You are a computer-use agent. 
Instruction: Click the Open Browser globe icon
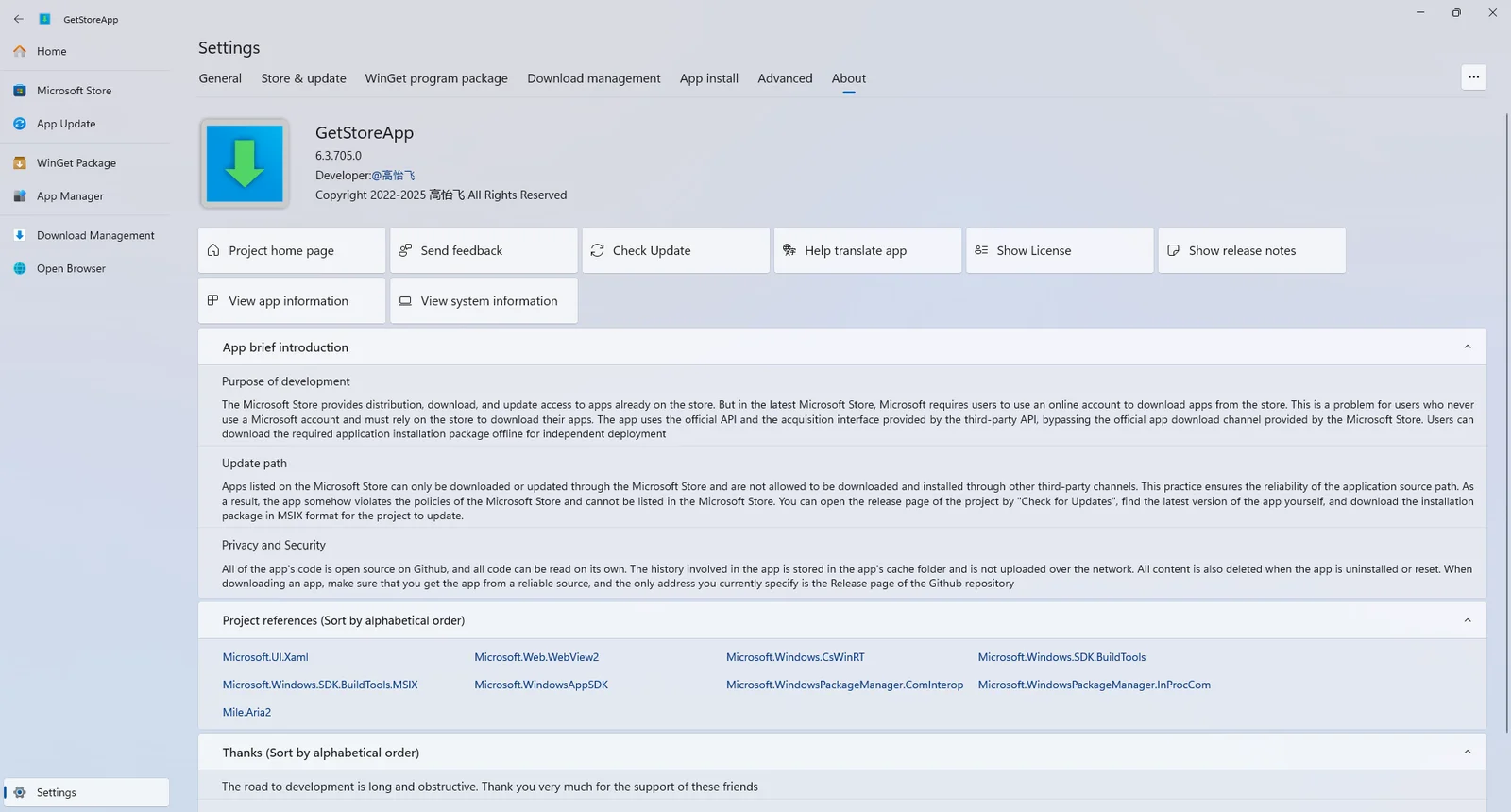click(x=20, y=268)
